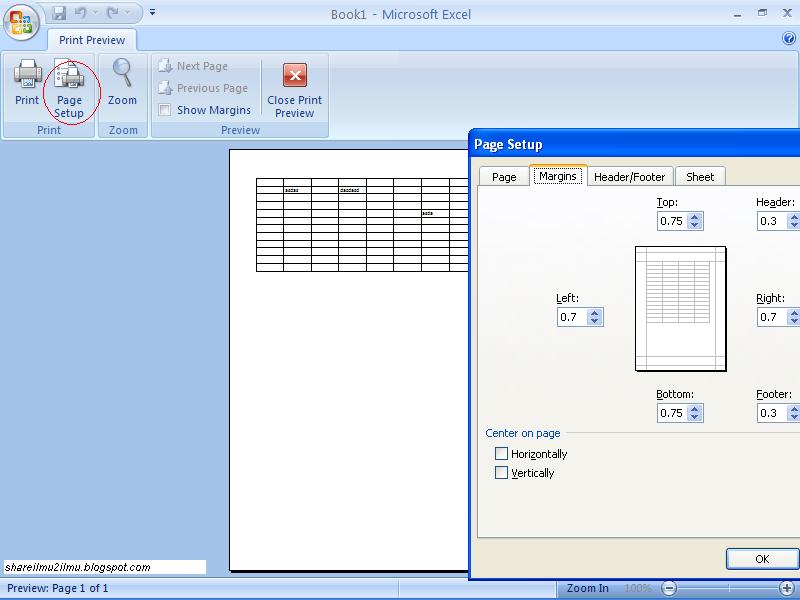Click the Right margin input field

click(x=771, y=317)
